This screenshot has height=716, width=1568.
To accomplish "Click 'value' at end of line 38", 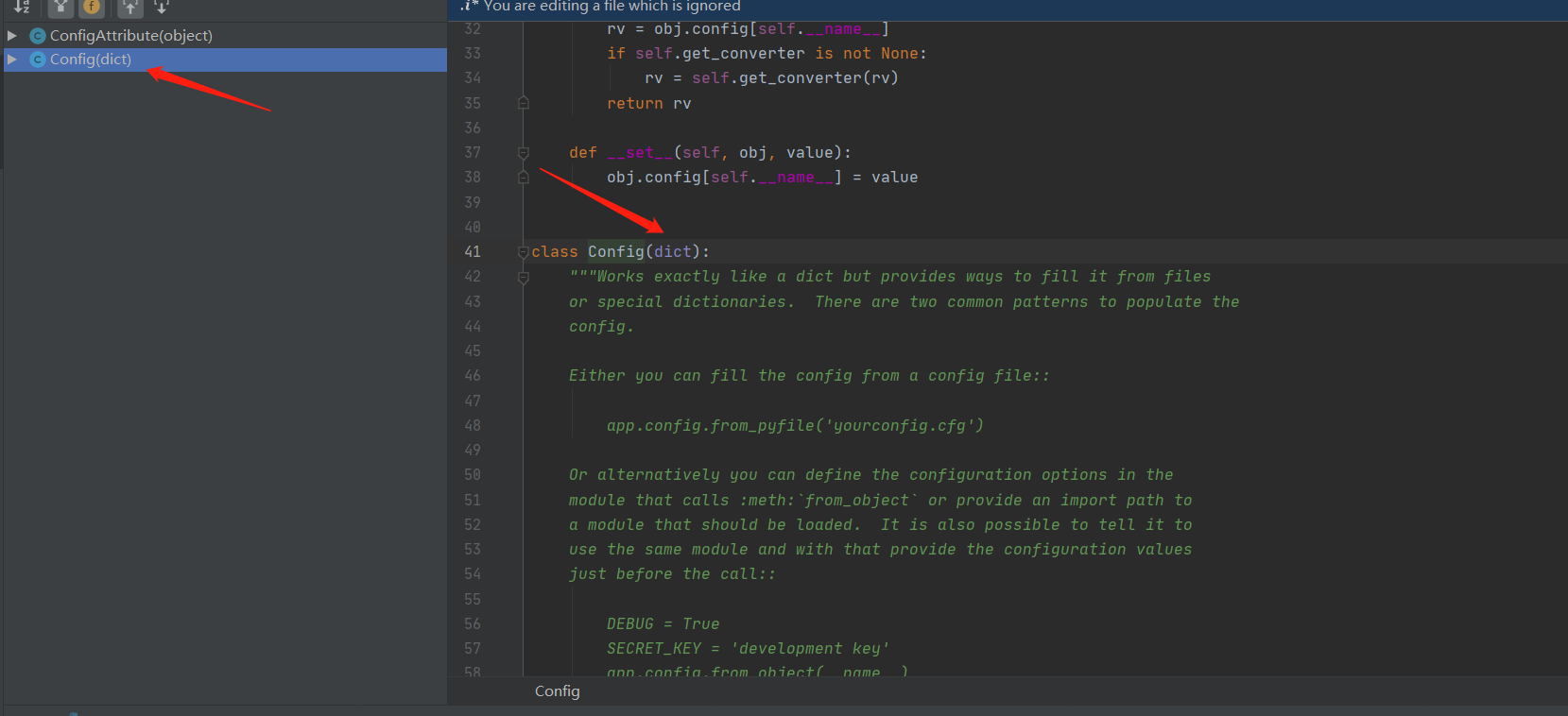I will [x=895, y=177].
